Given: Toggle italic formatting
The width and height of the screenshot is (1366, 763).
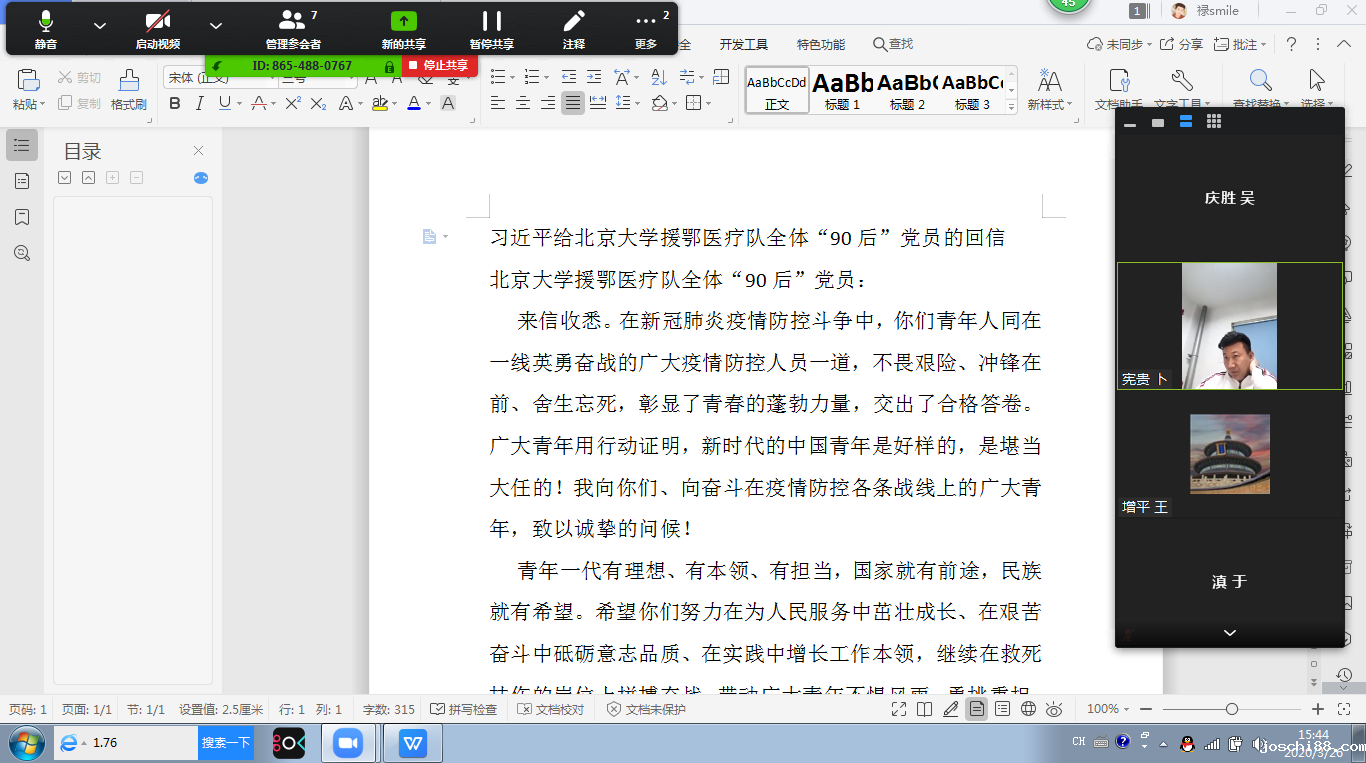Looking at the screenshot, I should coord(200,103).
